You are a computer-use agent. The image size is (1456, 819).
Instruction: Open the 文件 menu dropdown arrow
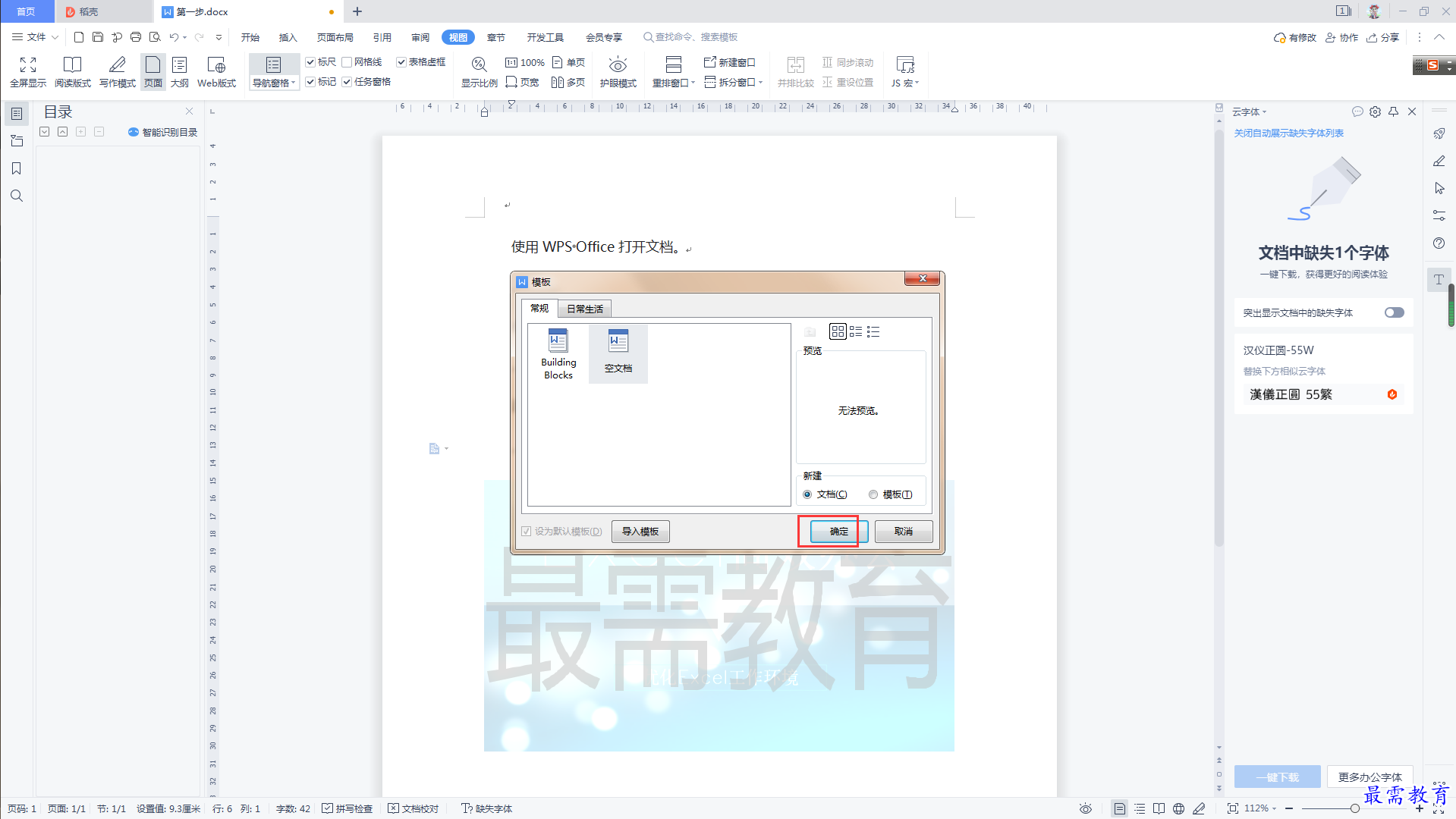(x=55, y=37)
